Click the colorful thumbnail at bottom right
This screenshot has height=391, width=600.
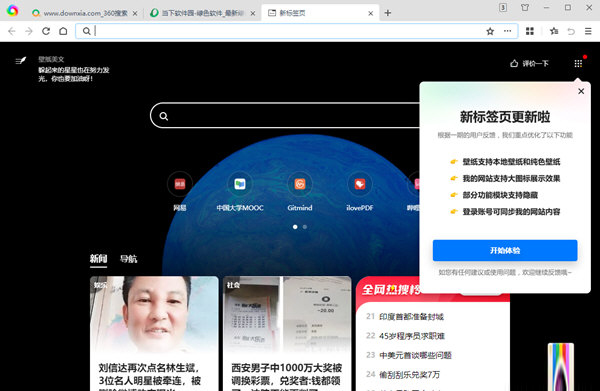click(561, 367)
